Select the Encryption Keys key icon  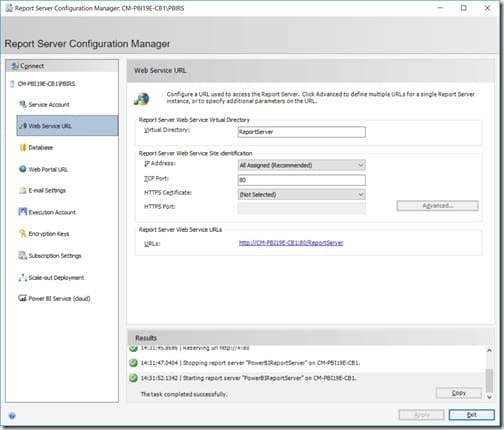coord(23,233)
